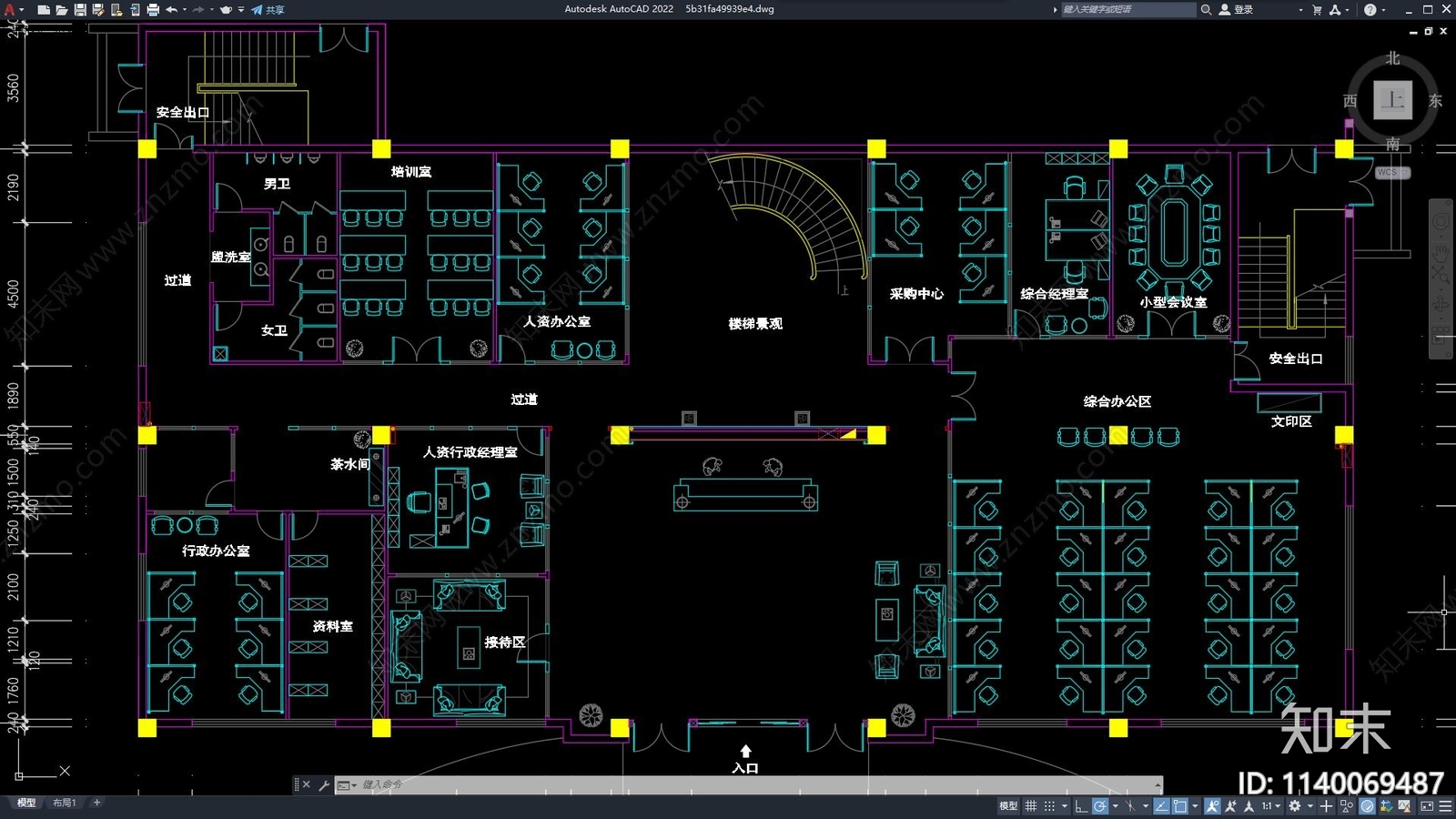Open polar tracking angle dropdown
The image size is (1456, 819).
(x=1115, y=806)
